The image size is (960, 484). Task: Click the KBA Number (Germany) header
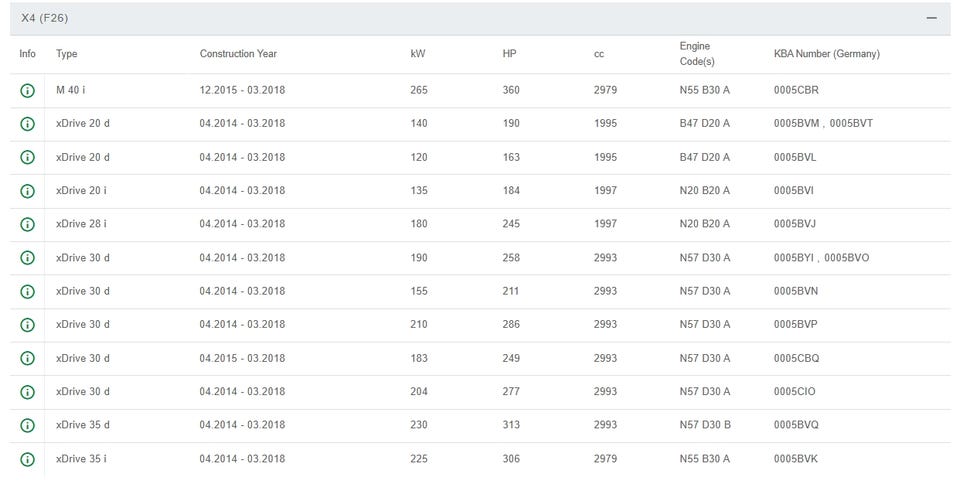point(827,54)
